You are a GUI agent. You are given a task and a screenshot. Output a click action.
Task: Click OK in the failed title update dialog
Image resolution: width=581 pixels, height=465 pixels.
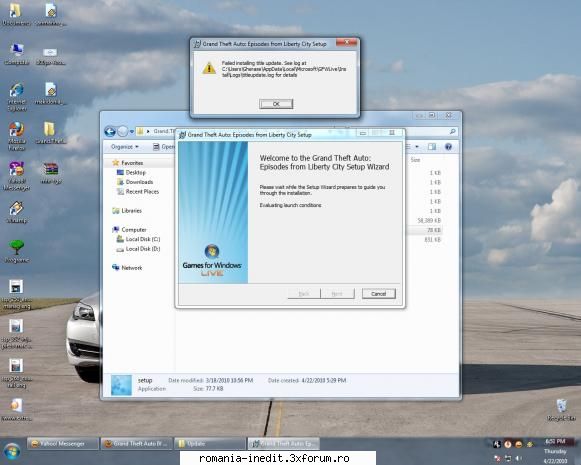(x=276, y=104)
